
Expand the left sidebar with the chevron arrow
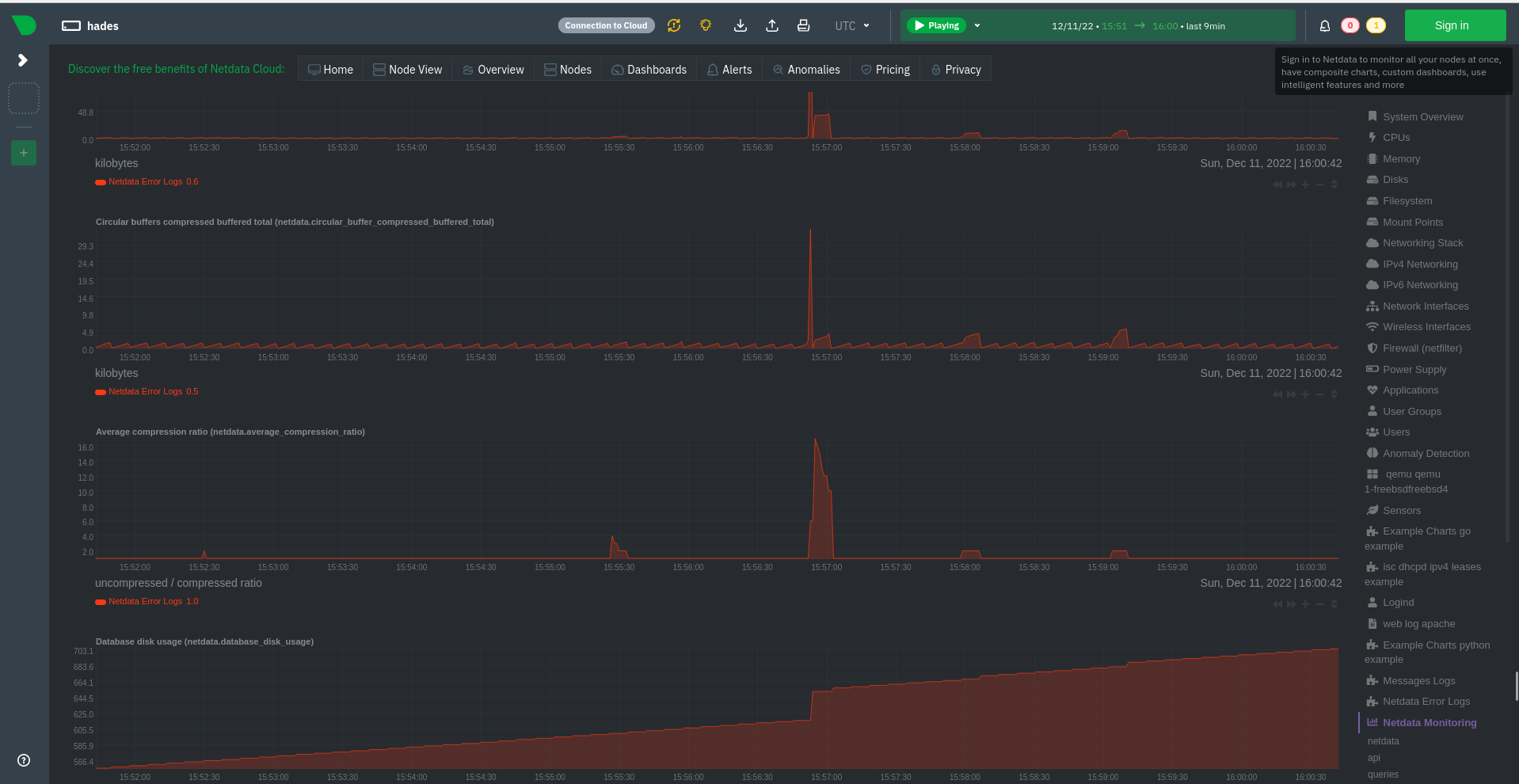click(23, 60)
